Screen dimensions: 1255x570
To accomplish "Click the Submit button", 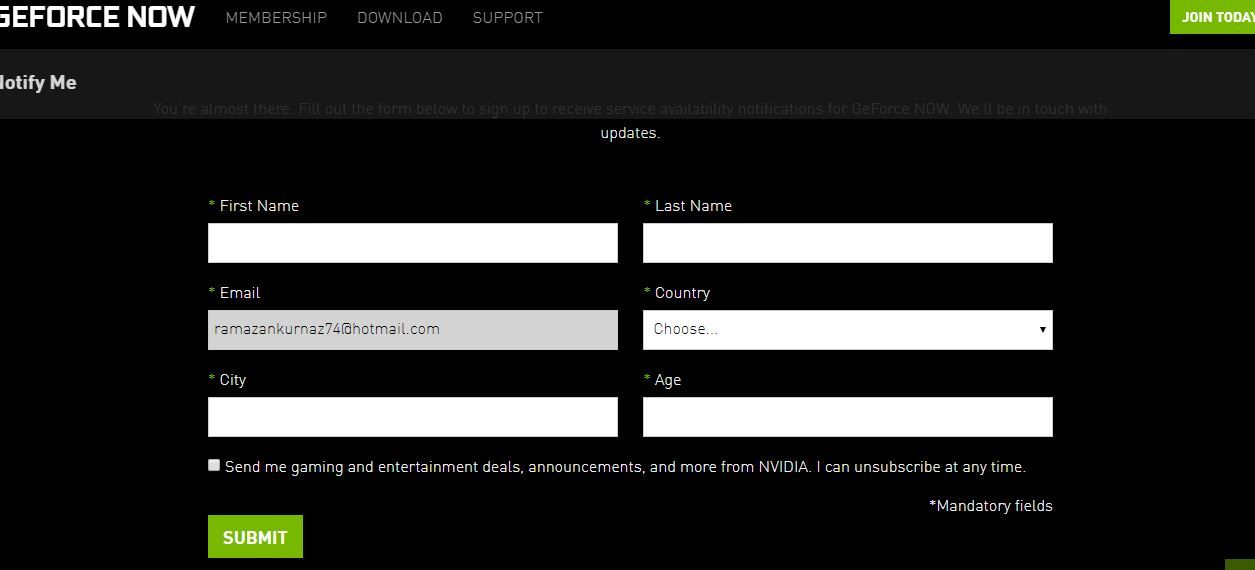I will (255, 537).
